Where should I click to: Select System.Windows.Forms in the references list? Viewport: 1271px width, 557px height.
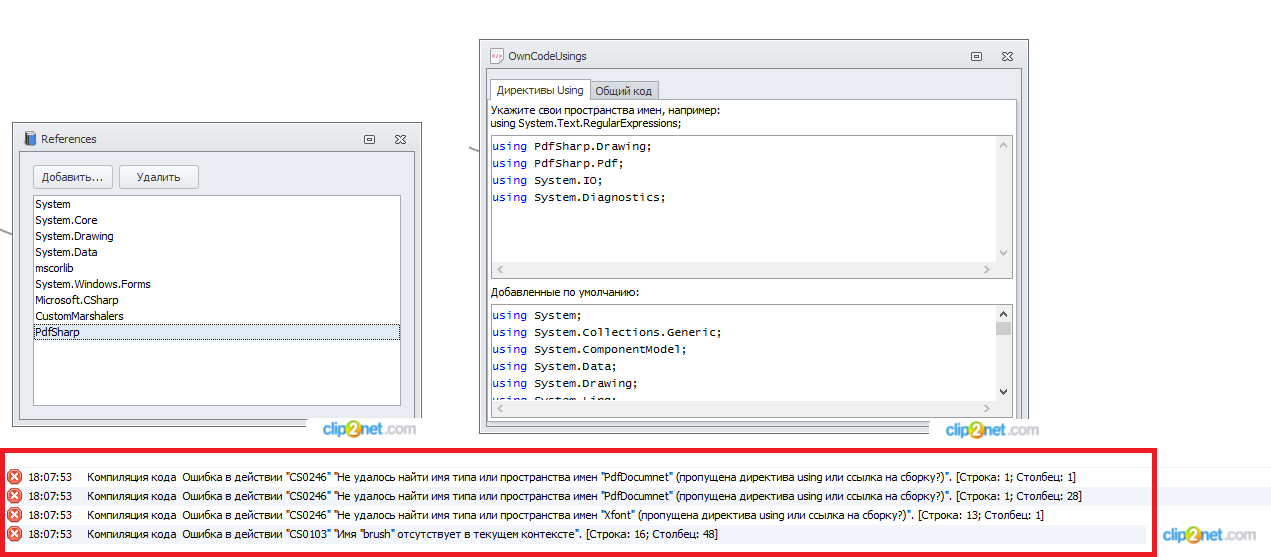click(92, 284)
